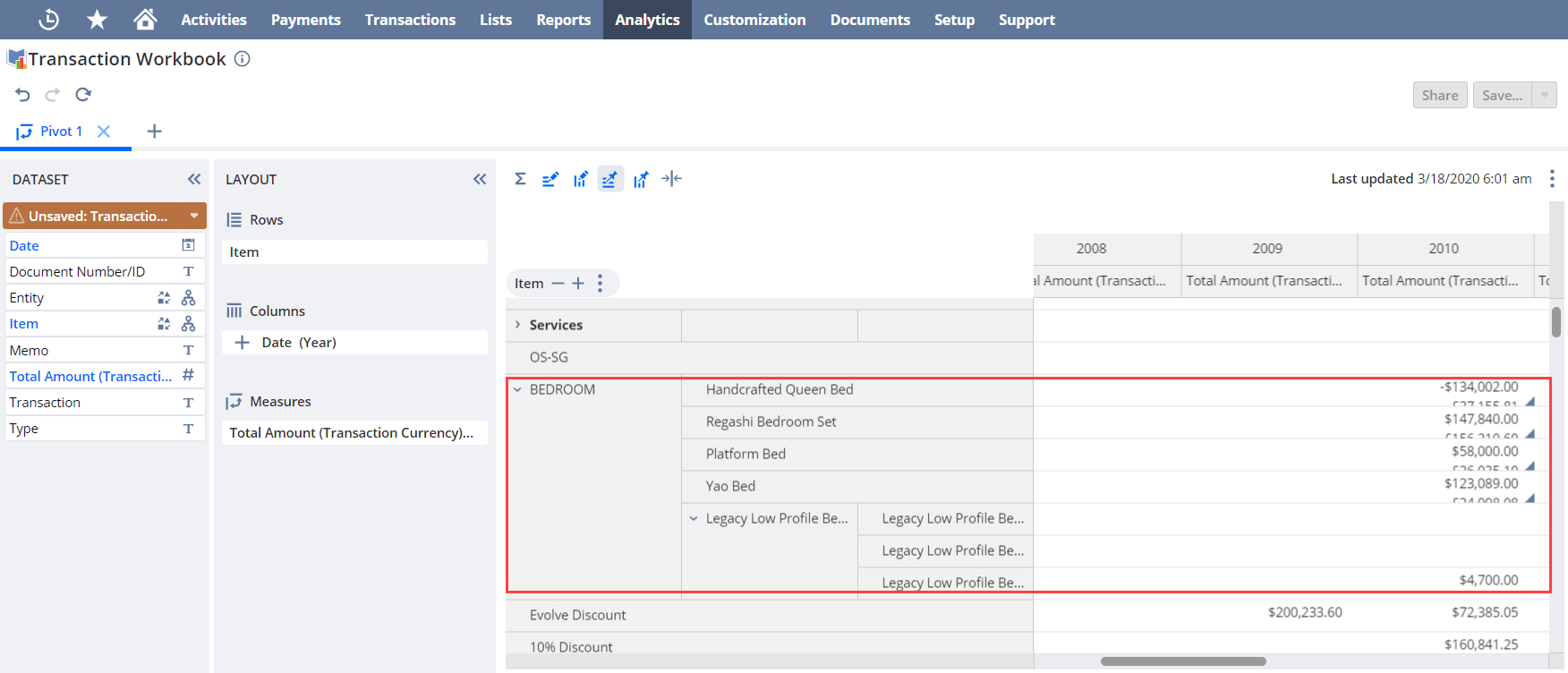
Task: Click the Share button
Action: 1440,95
